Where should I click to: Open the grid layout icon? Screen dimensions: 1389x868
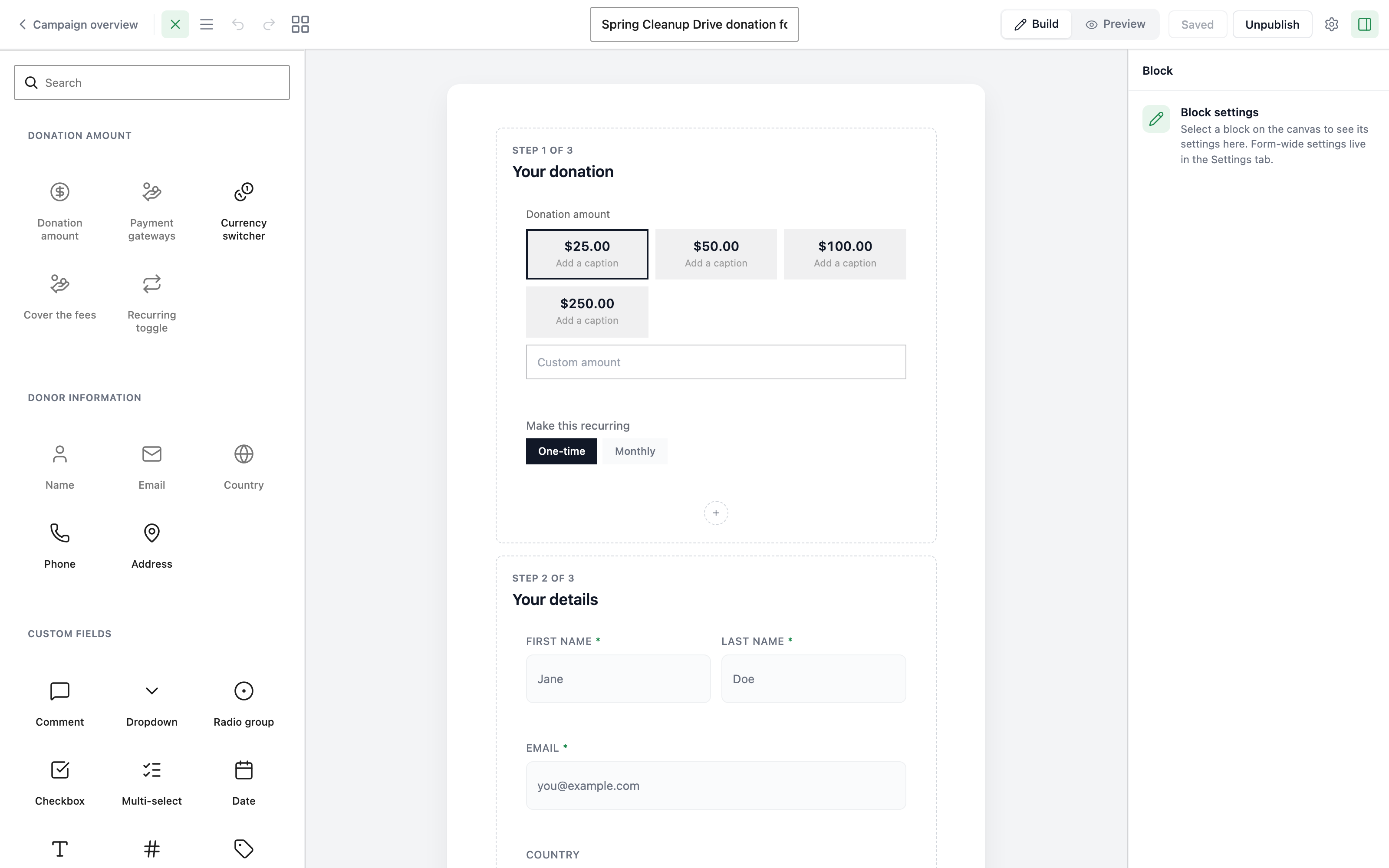pyautogui.click(x=300, y=24)
